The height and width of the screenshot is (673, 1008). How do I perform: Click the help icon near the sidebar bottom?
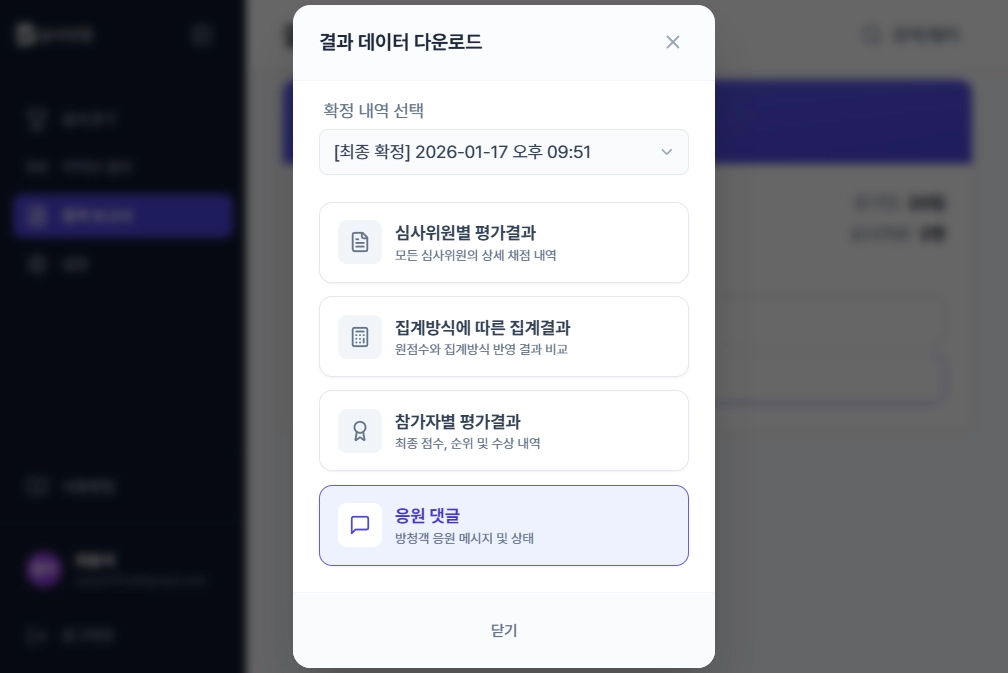click(36, 487)
